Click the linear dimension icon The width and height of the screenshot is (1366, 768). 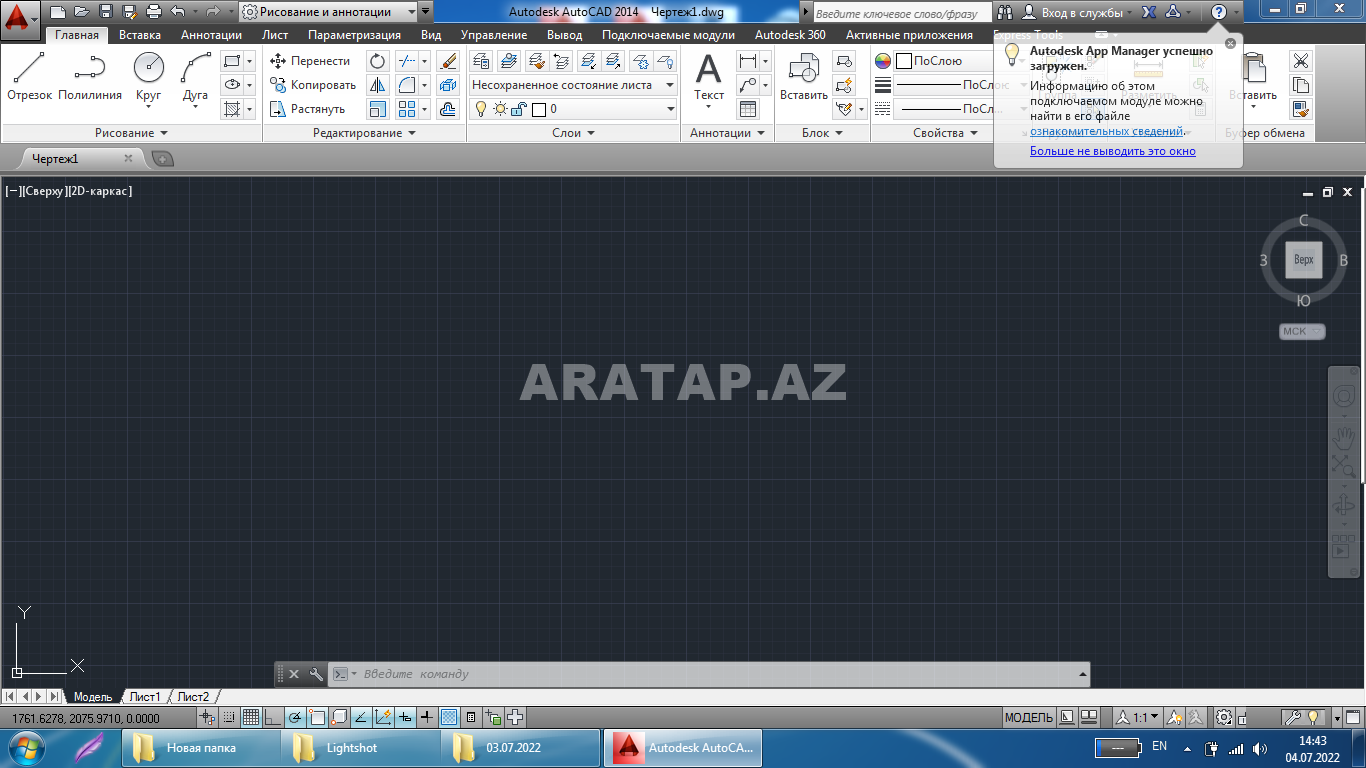(748, 61)
